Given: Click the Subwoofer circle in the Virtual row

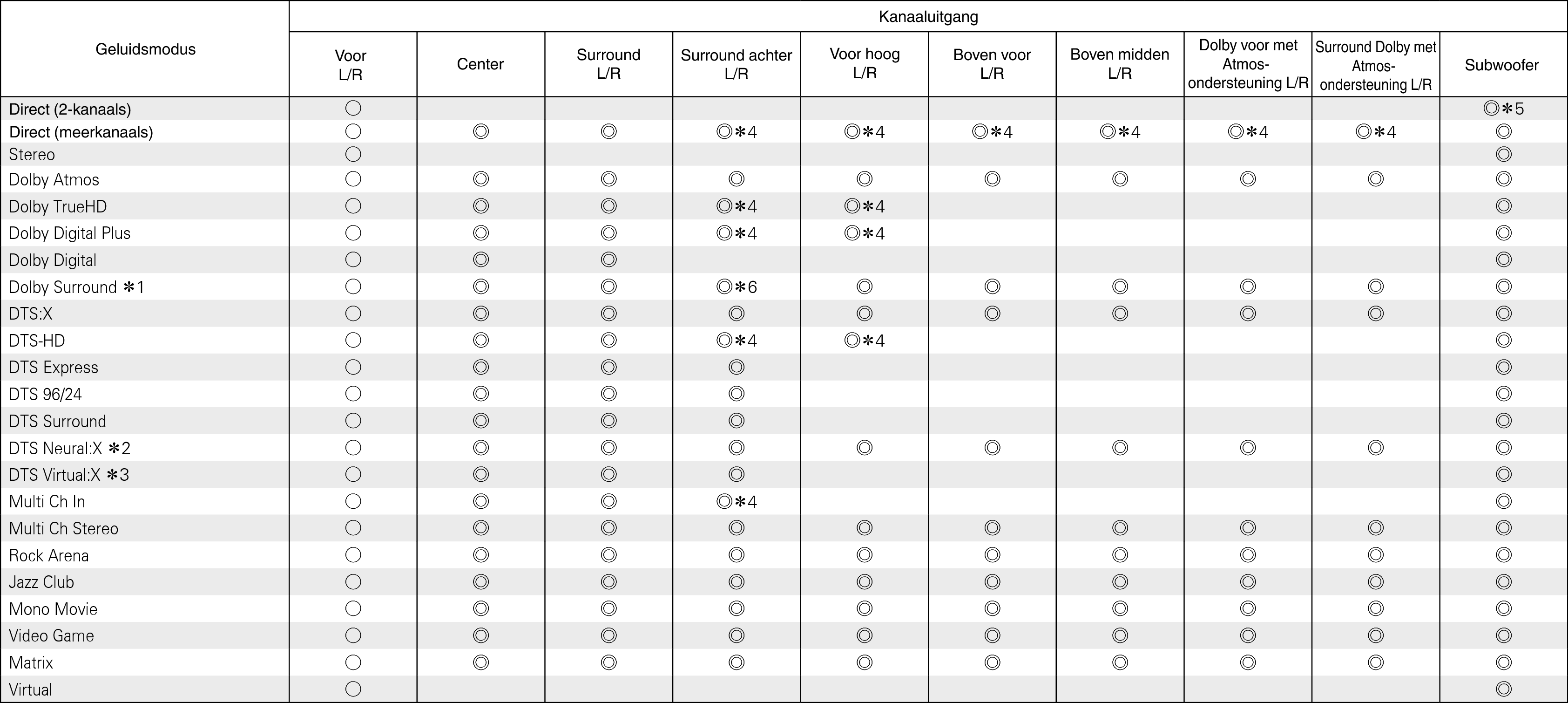Looking at the screenshot, I should click(x=1503, y=689).
